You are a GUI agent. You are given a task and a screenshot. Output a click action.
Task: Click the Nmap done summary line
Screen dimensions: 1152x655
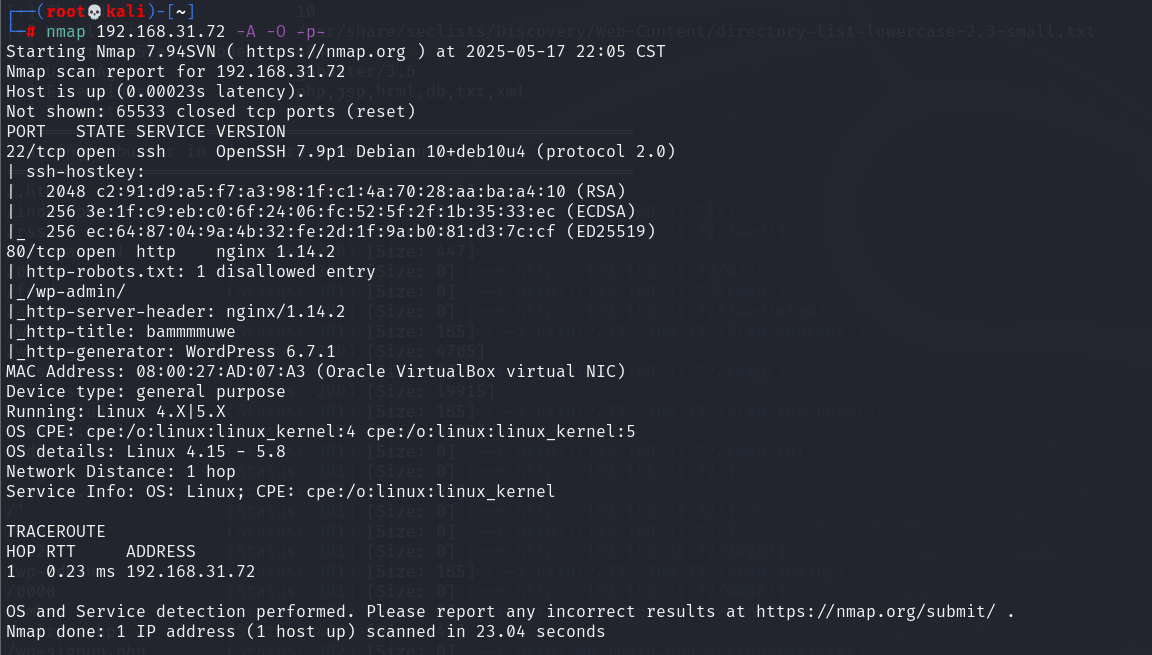[x=306, y=632]
